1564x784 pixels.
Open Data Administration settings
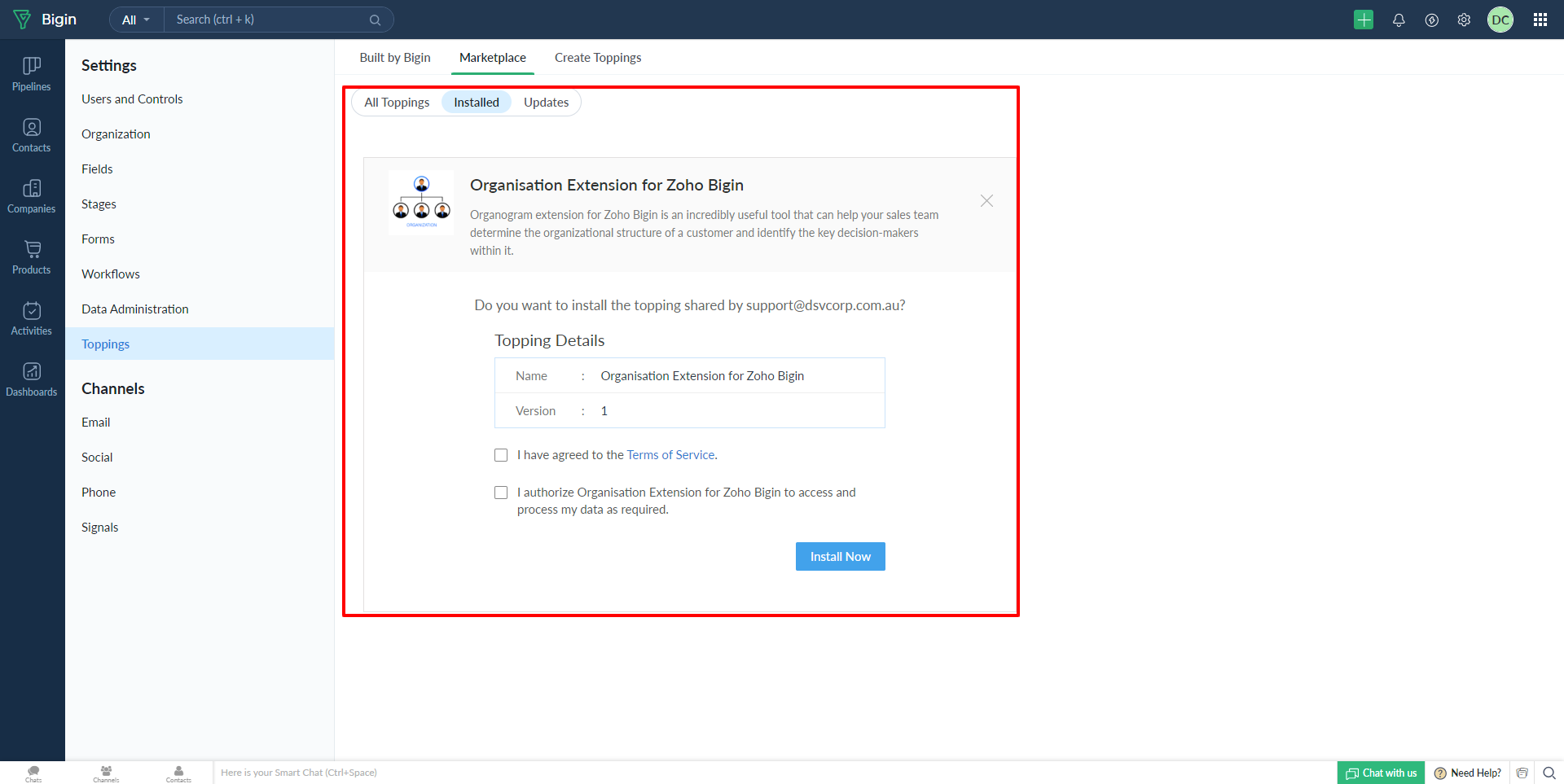[x=135, y=309]
